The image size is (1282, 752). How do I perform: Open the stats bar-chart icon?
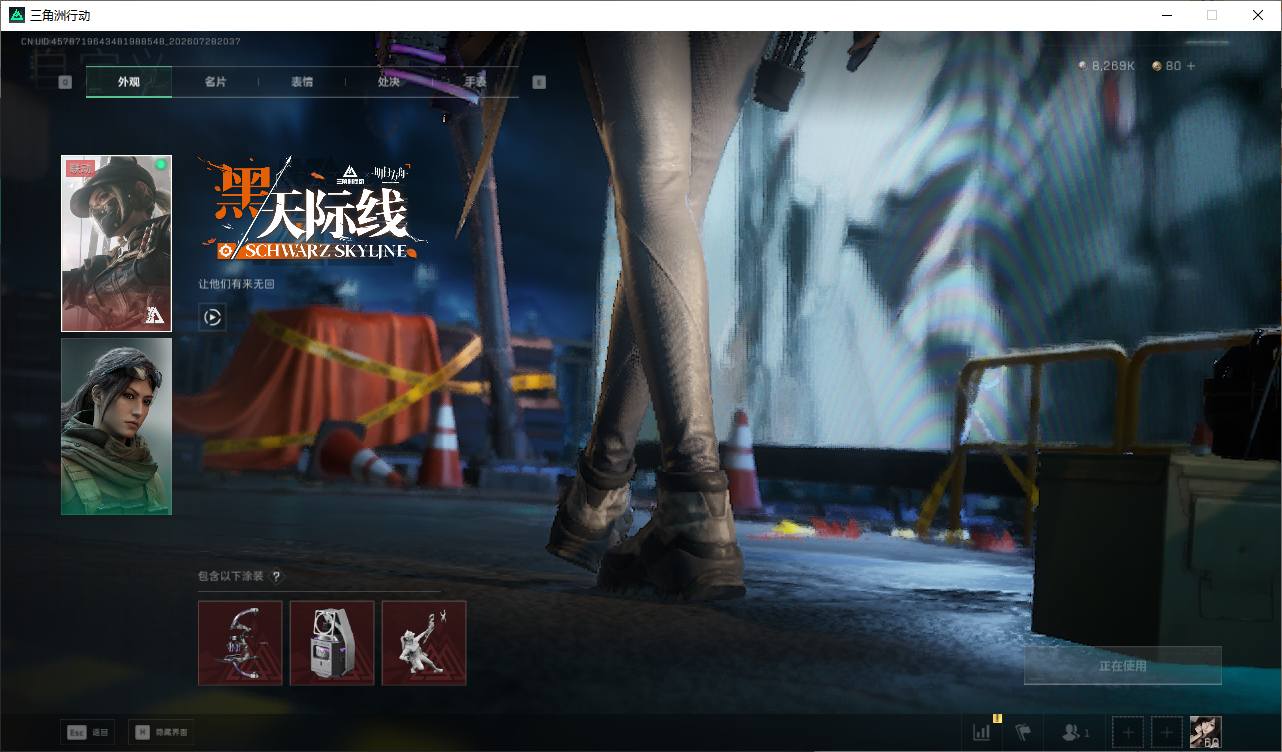coord(981,732)
